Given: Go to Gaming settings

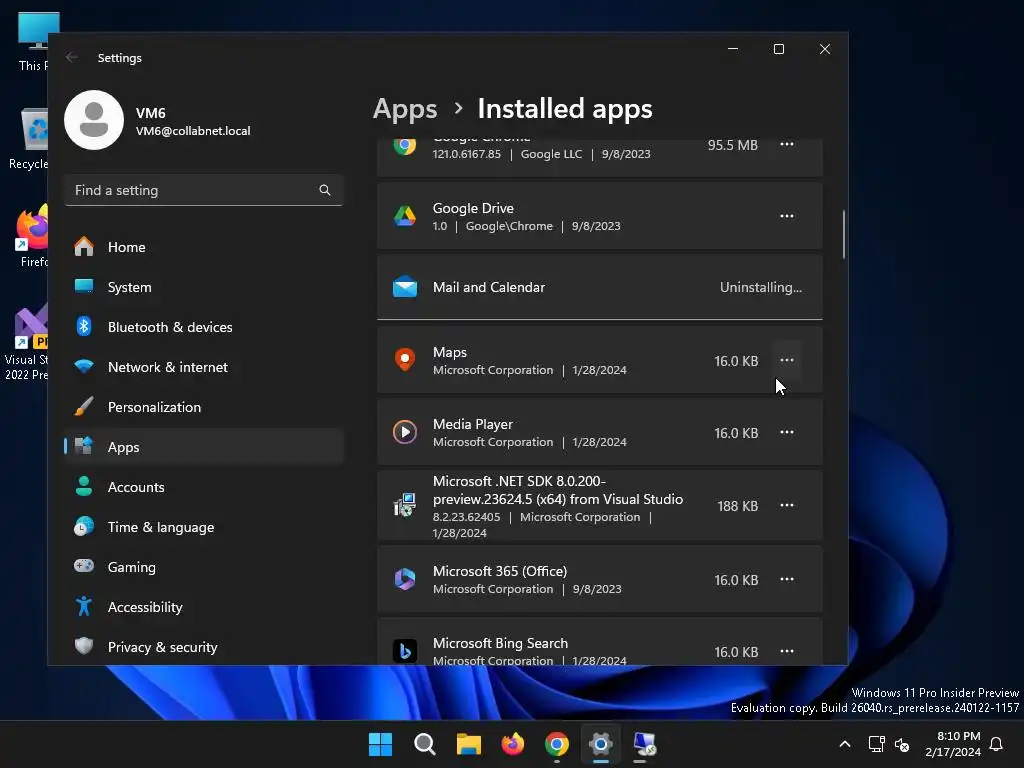Looking at the screenshot, I should pos(204,567).
